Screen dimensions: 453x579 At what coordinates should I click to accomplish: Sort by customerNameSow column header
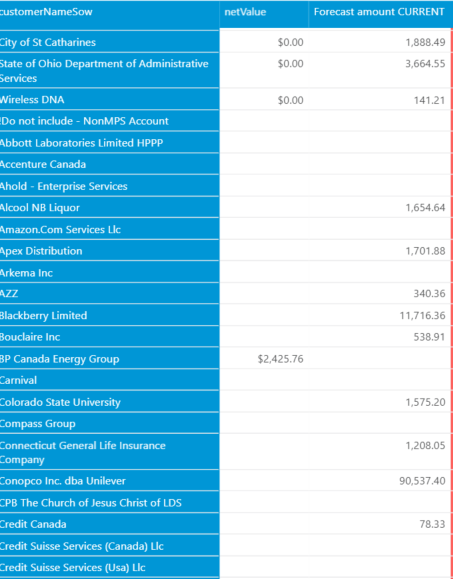click(x=109, y=14)
